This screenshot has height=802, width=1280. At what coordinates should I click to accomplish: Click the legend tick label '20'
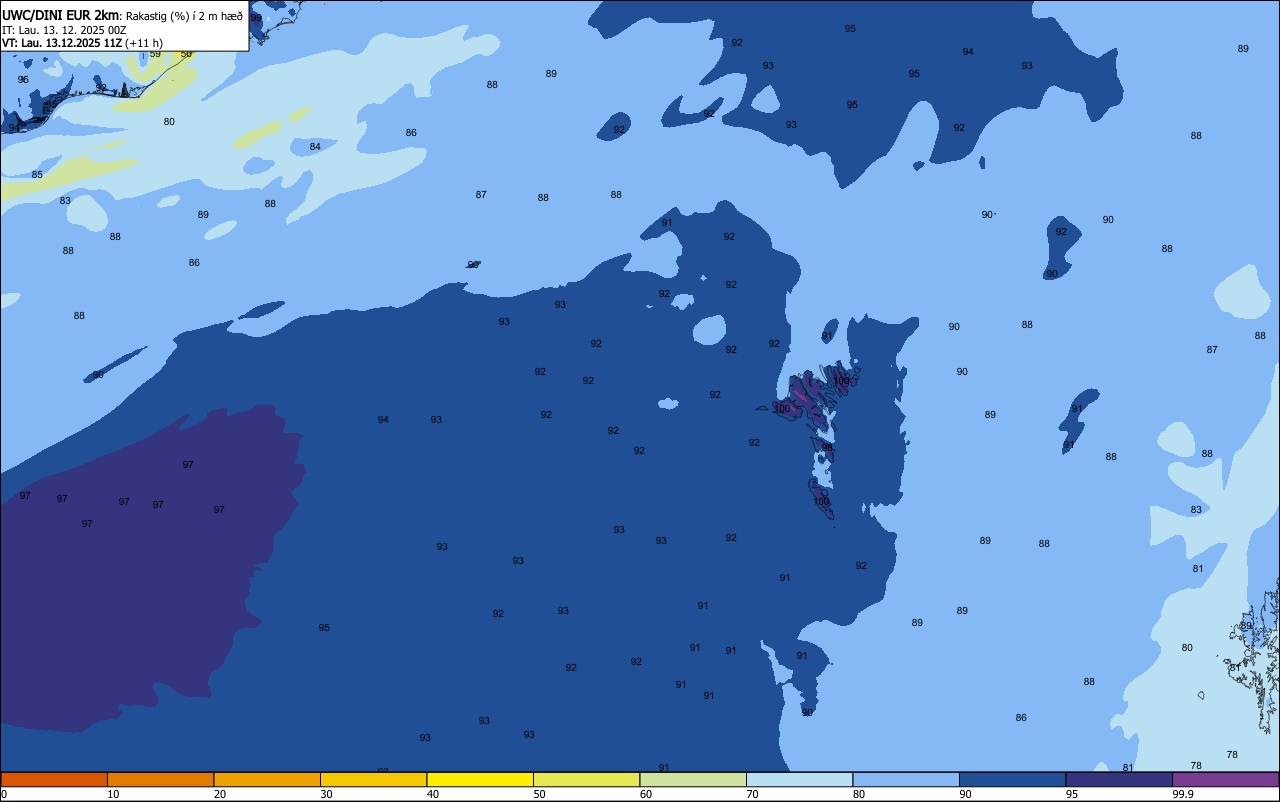(x=220, y=794)
